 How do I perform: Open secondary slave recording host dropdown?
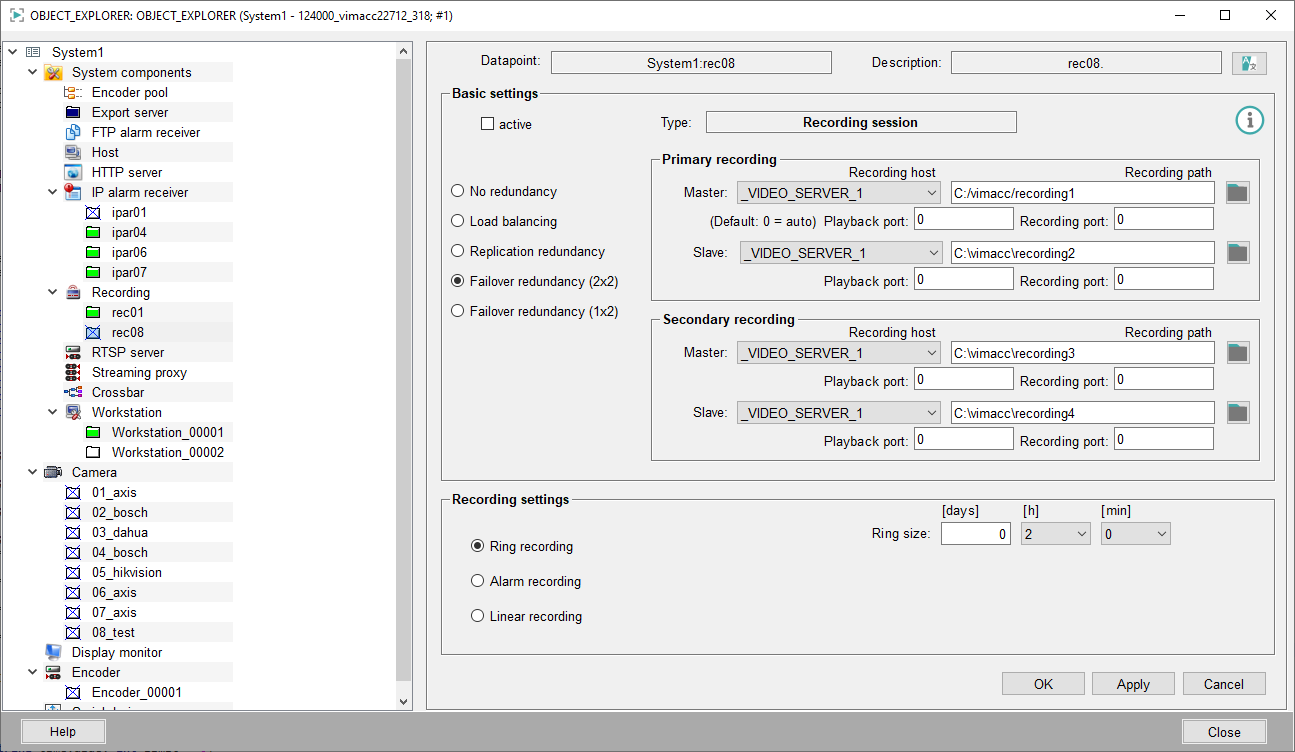click(x=838, y=413)
